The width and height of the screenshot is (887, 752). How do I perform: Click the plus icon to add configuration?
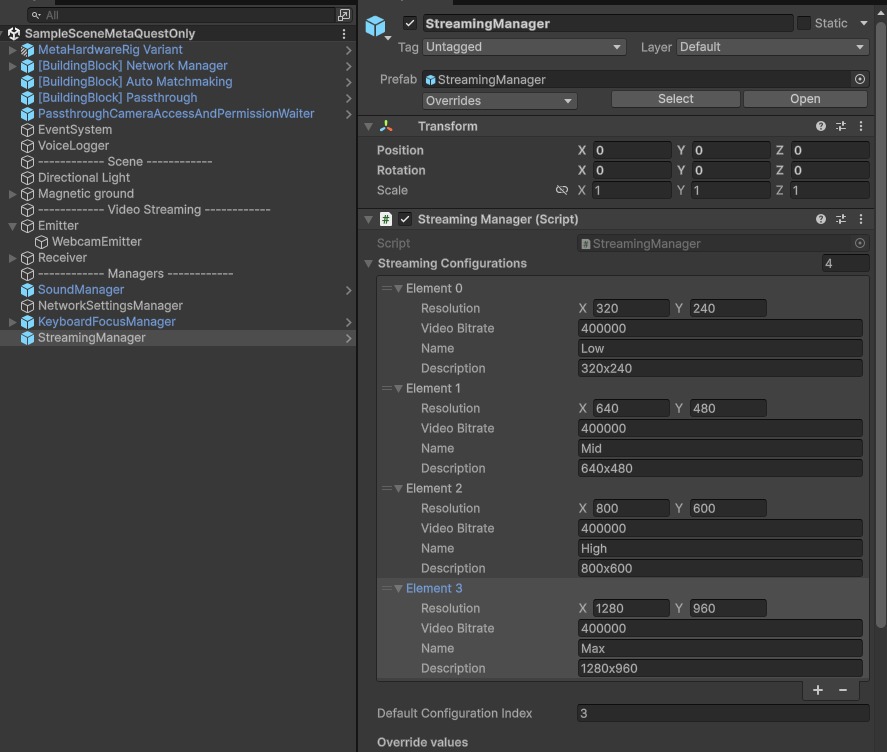[818, 690]
